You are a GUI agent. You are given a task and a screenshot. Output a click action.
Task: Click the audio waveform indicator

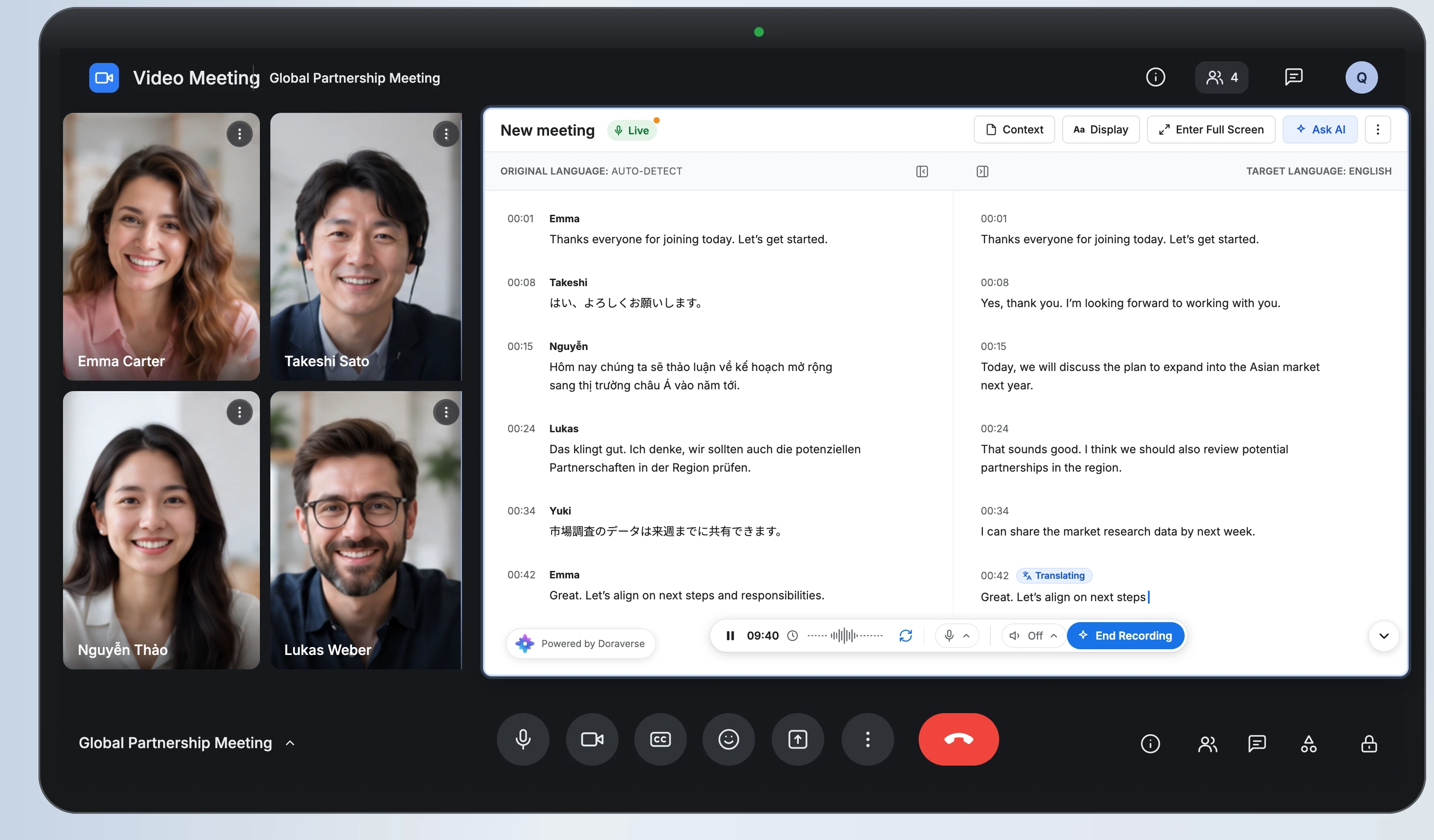point(845,636)
